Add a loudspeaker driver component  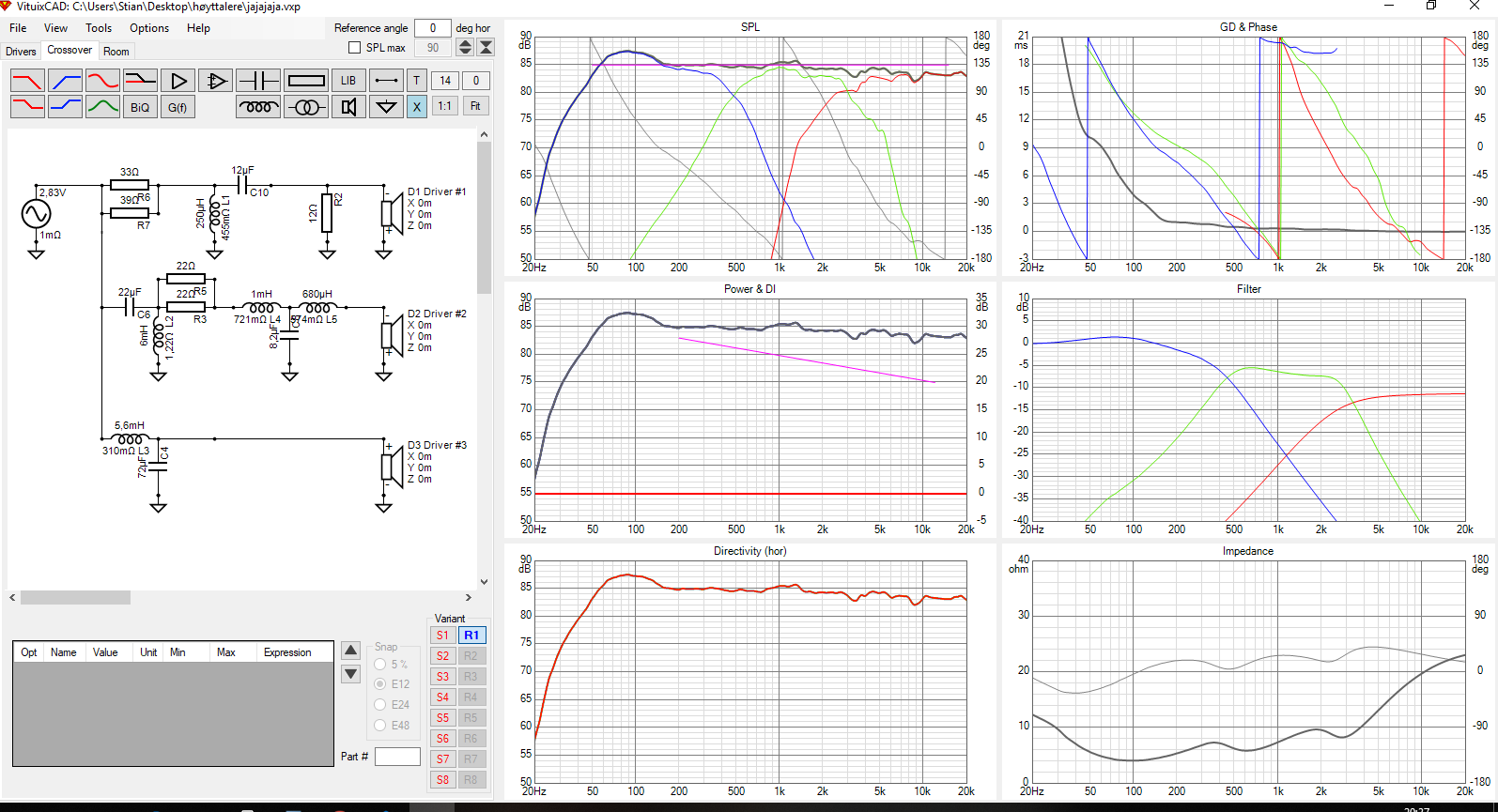(348, 107)
